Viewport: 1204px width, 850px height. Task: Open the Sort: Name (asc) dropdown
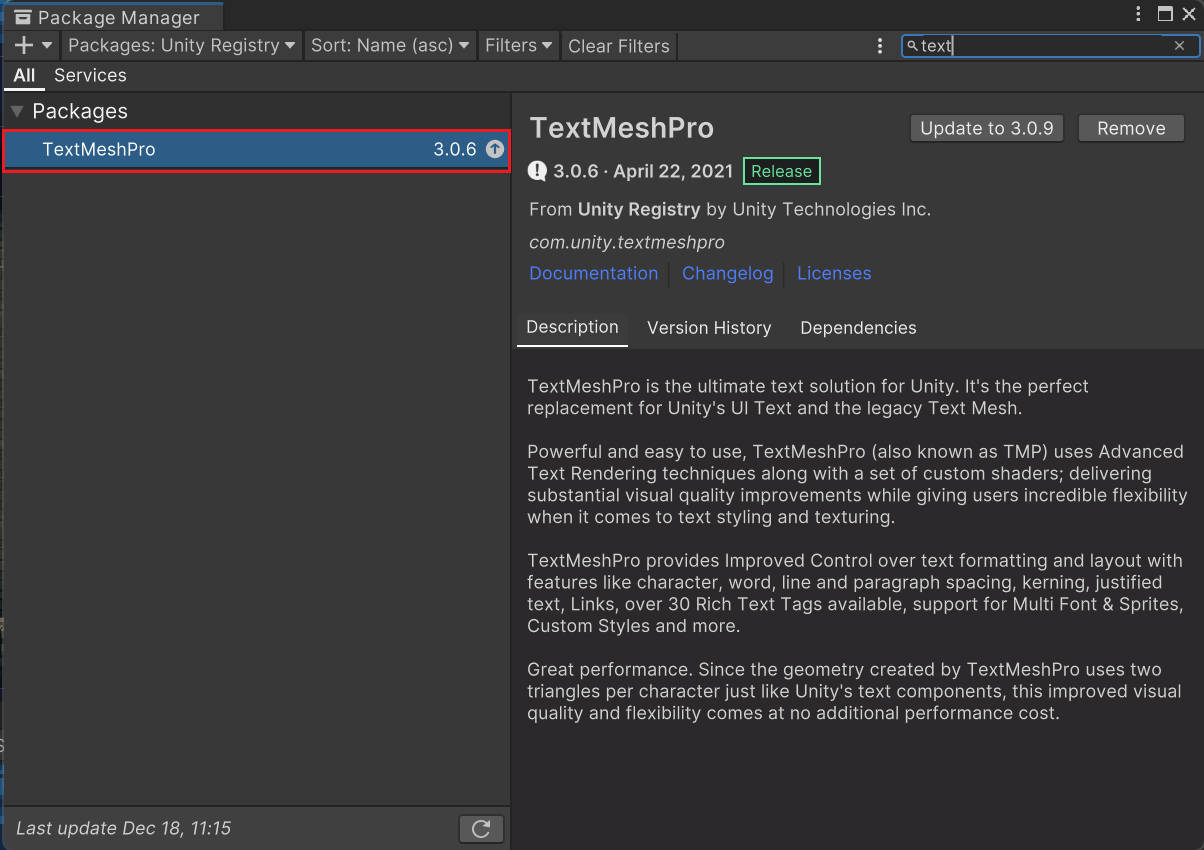390,46
